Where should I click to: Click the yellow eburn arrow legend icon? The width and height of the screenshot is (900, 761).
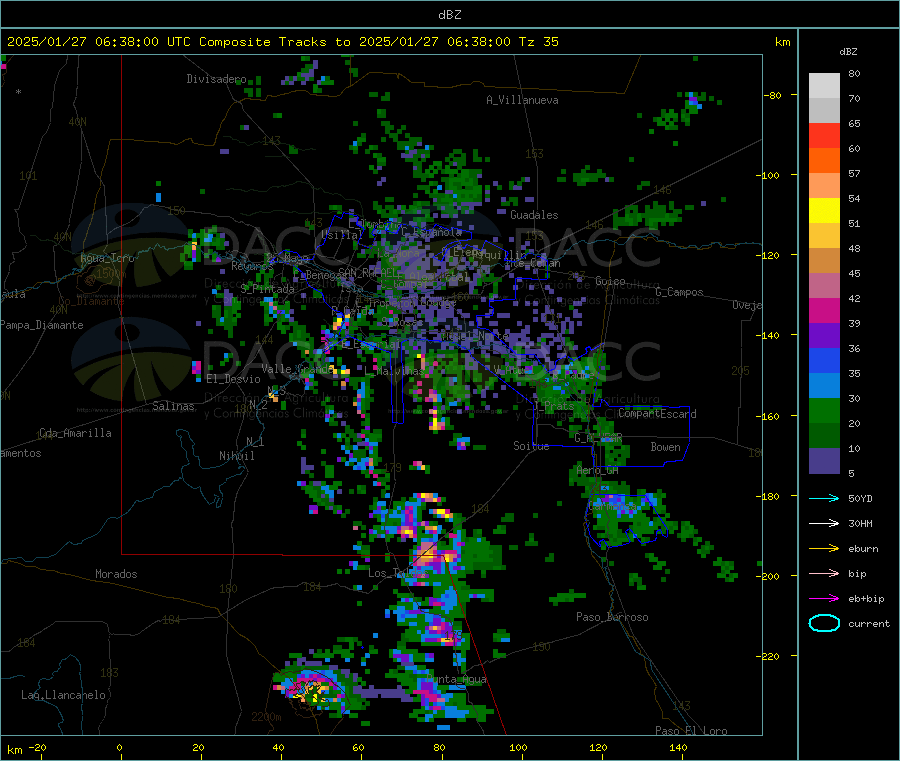pos(824,548)
